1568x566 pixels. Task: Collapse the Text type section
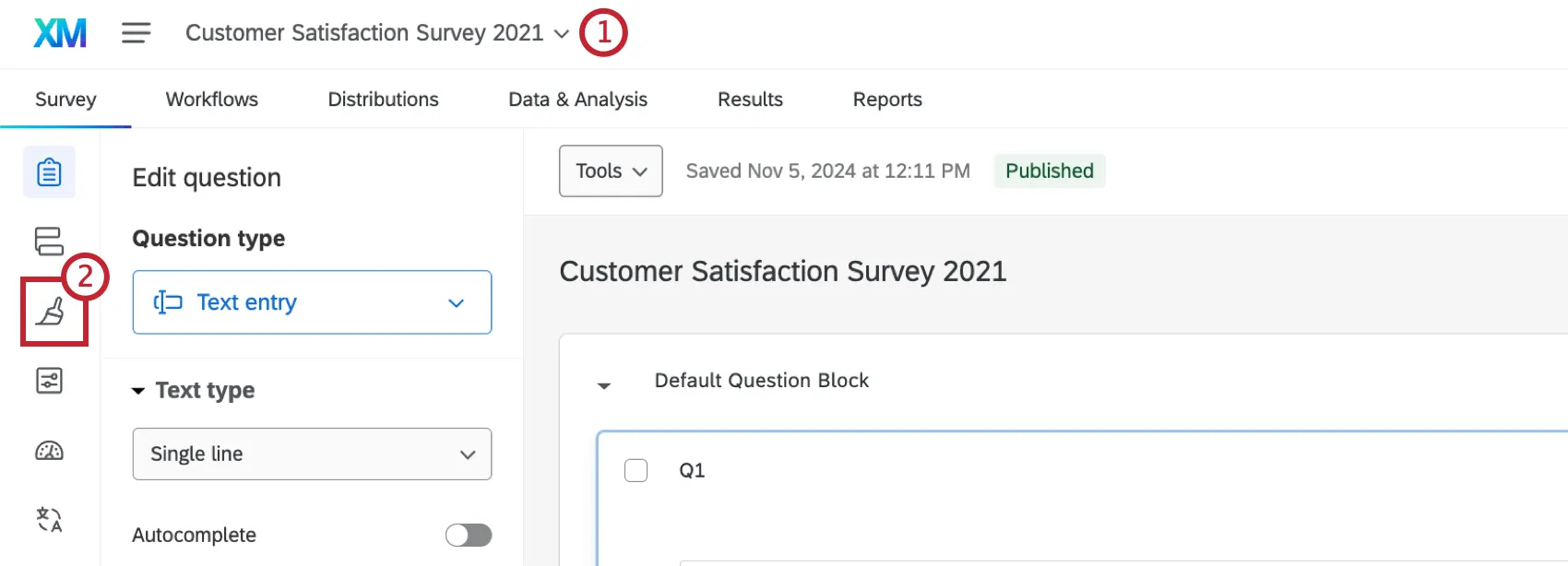pos(138,391)
